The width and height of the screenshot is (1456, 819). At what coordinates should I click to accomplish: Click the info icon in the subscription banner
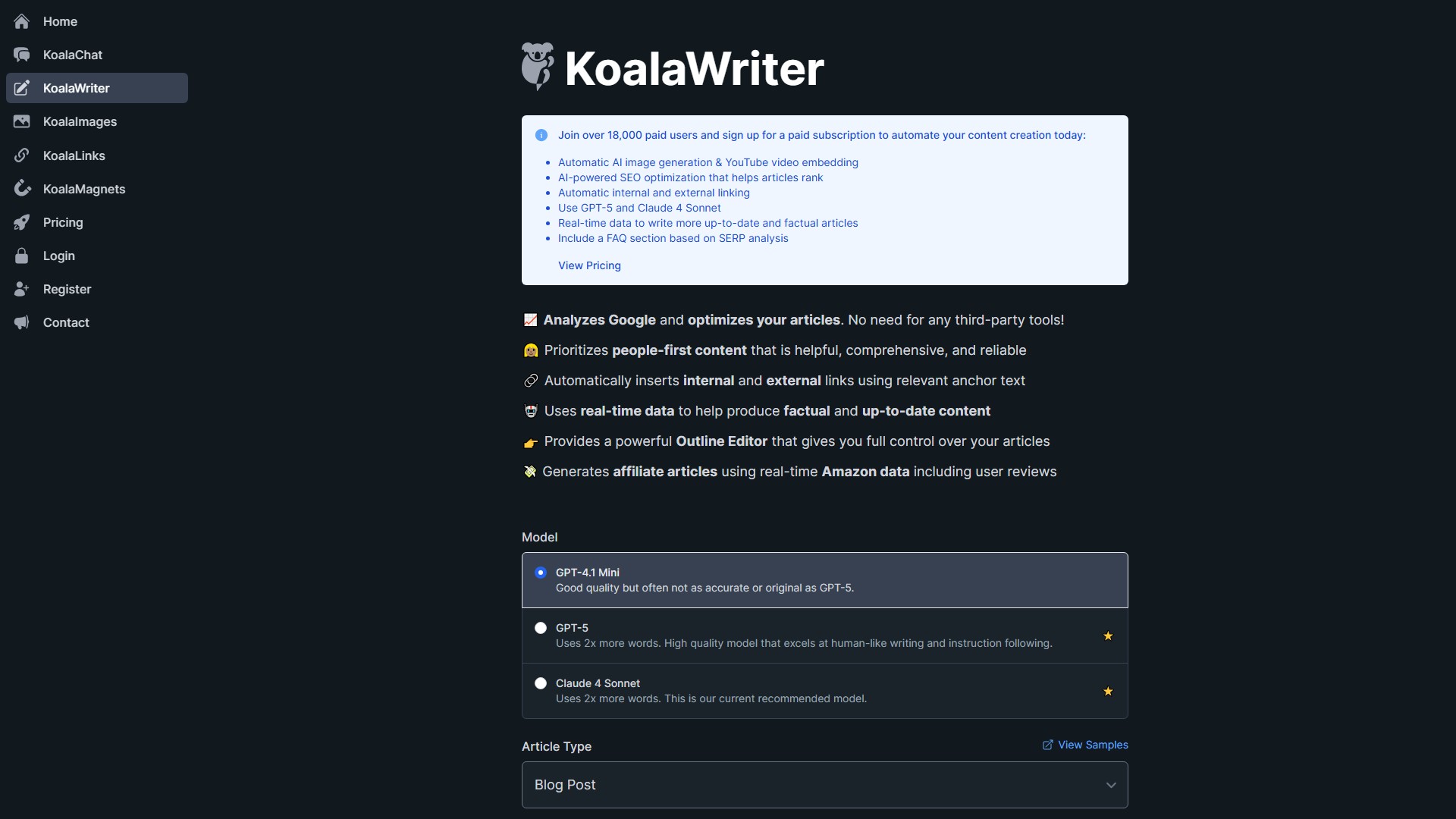[541, 135]
